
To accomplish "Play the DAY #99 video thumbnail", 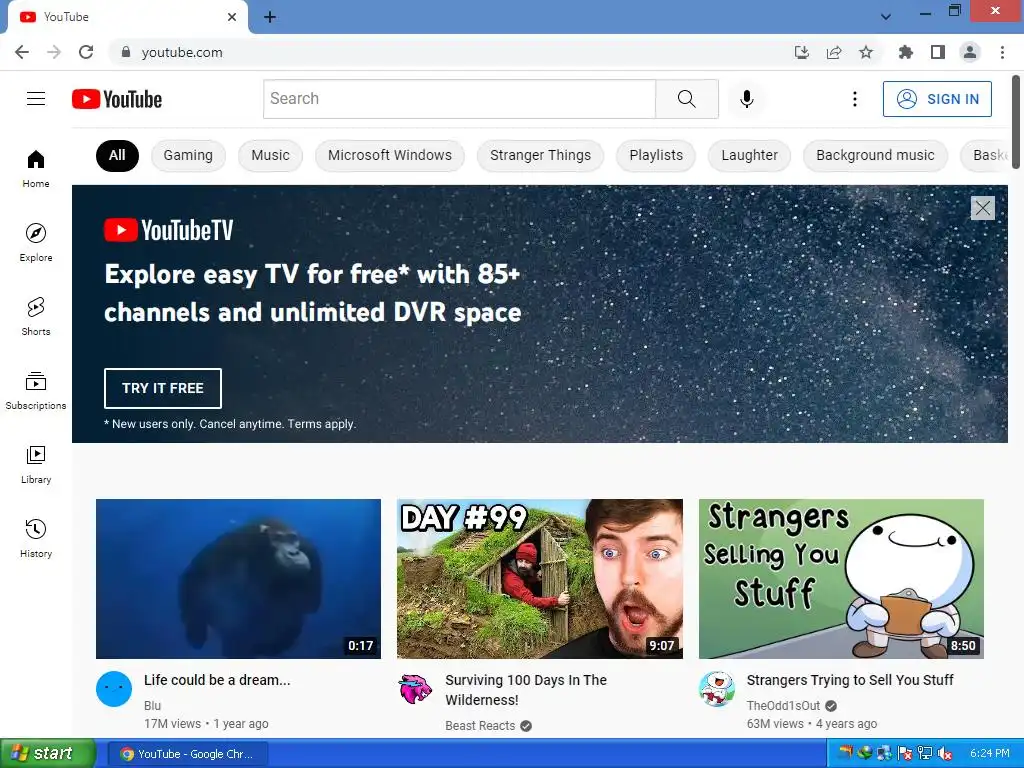I will (x=540, y=579).
